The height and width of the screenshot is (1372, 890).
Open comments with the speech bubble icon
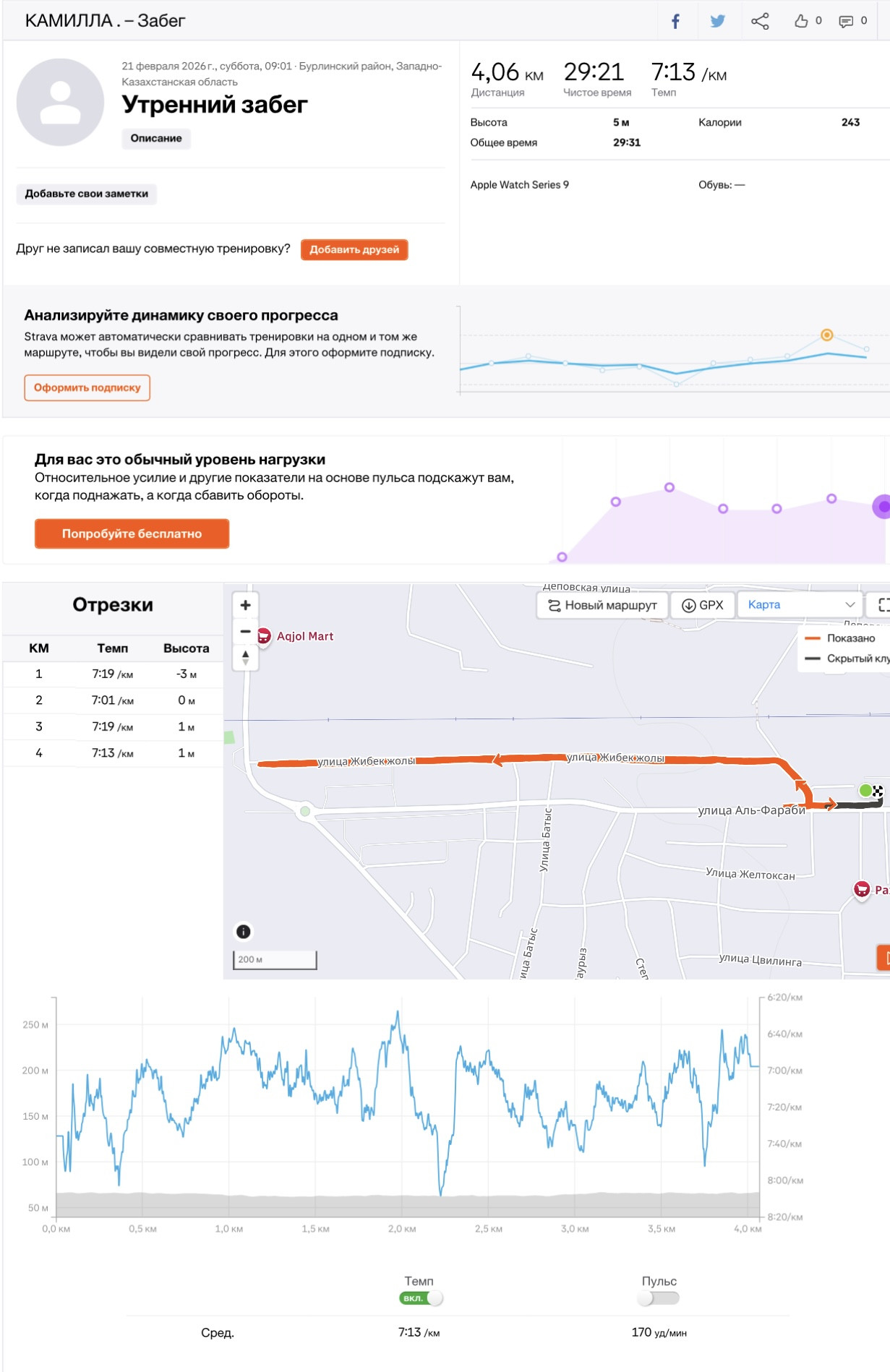point(845,21)
